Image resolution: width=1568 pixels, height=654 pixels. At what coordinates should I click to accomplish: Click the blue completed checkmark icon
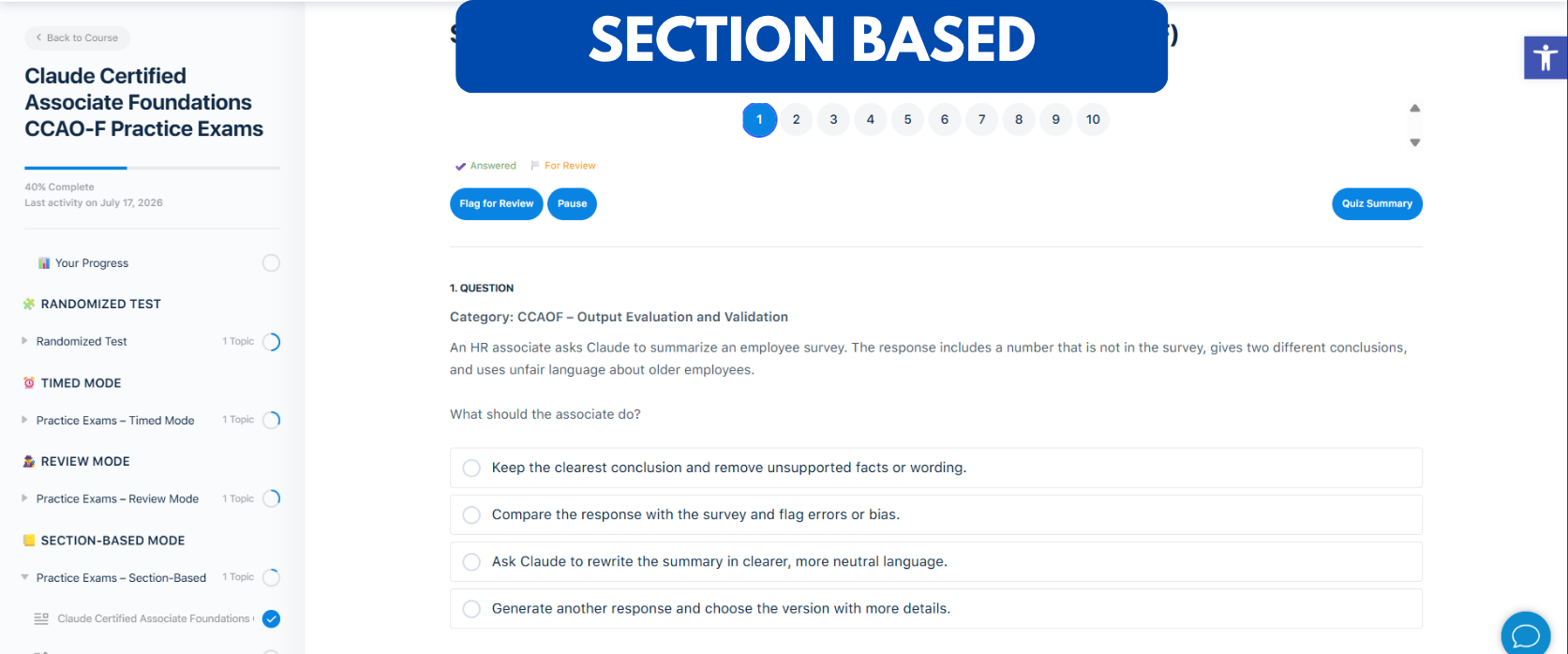click(272, 618)
